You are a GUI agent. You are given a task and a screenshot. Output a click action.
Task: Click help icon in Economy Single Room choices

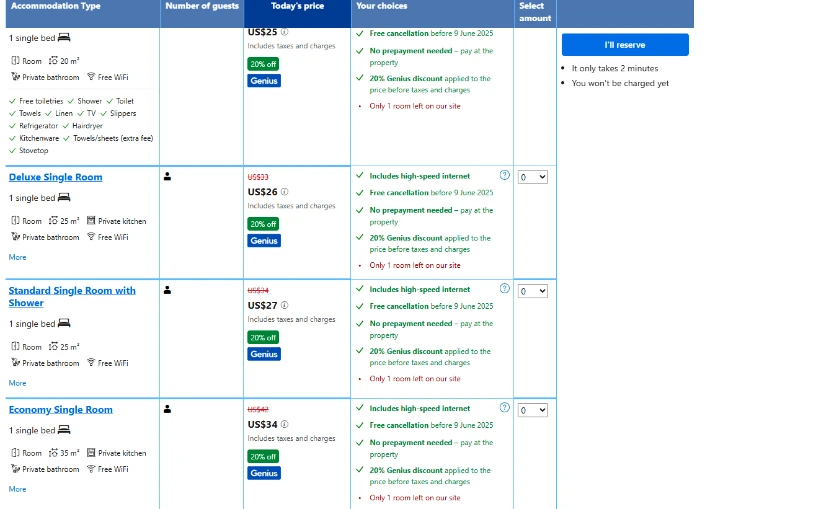click(x=504, y=408)
